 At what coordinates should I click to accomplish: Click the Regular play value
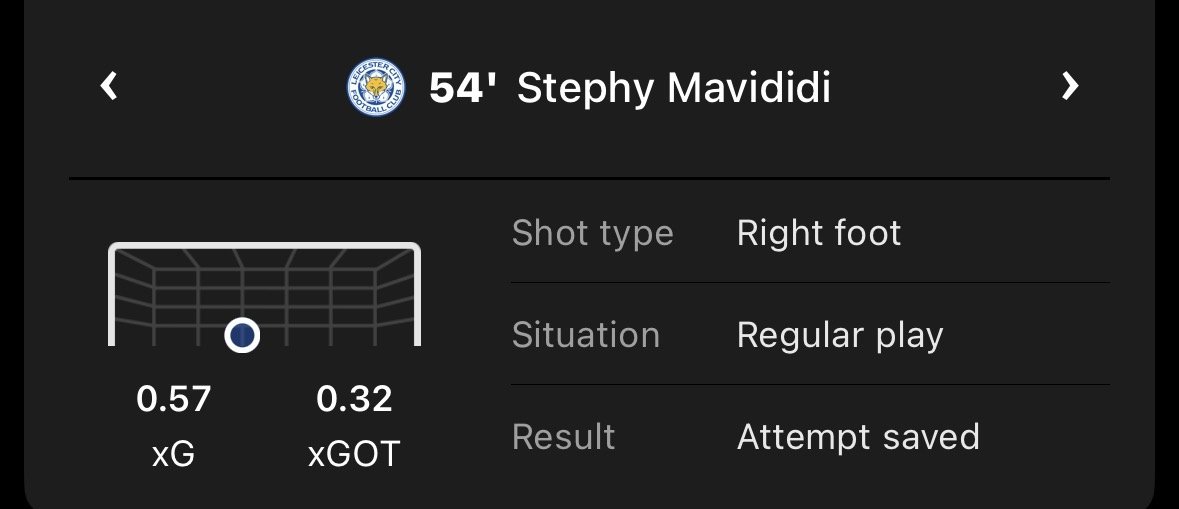(x=840, y=335)
